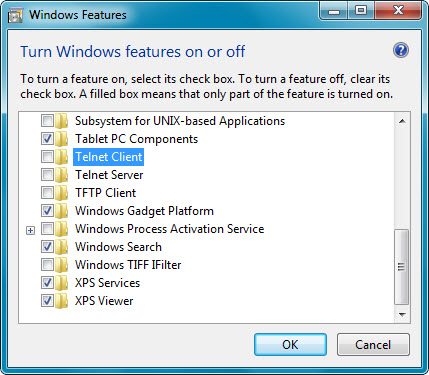Viewport: 429px width, 375px height.
Task: Check the Telnet Server checkbox
Action: pos(47,175)
